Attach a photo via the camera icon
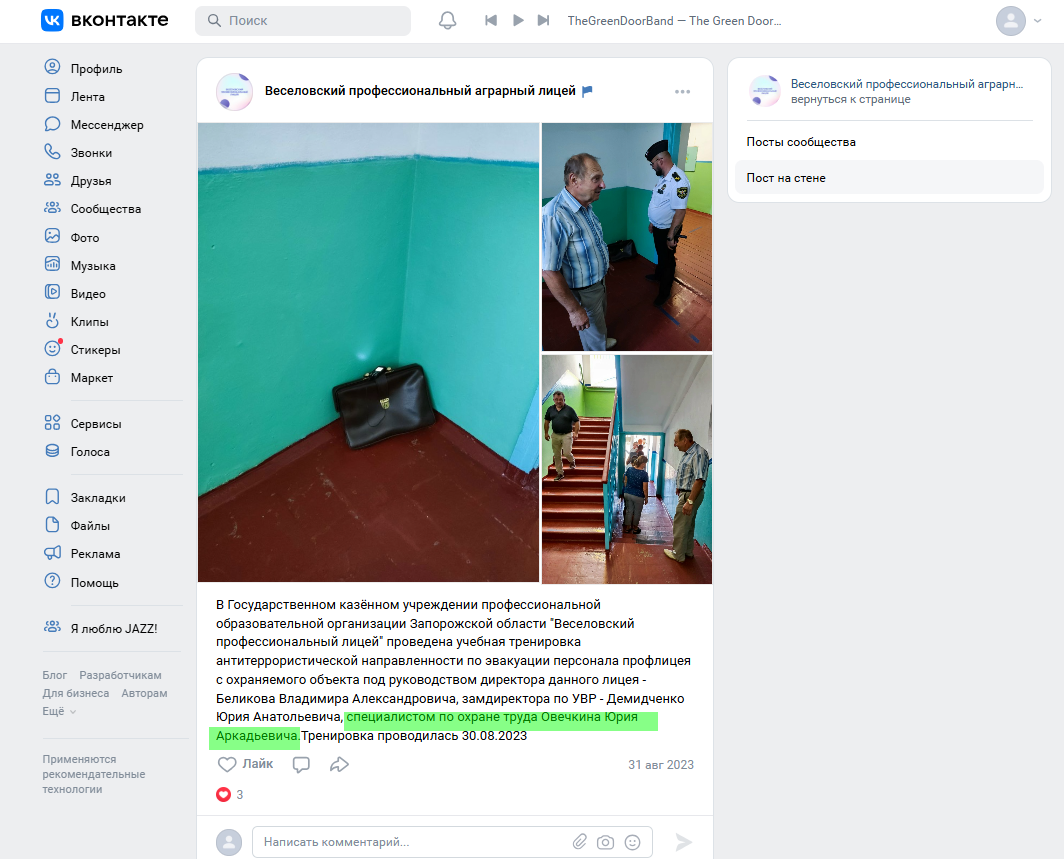The width and height of the screenshot is (1064, 859). (x=605, y=842)
